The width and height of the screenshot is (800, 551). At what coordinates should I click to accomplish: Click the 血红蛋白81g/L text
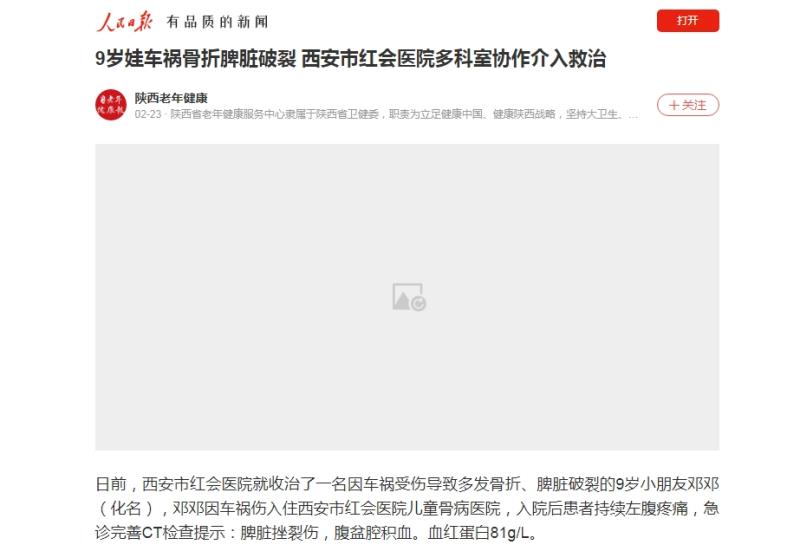(x=482, y=533)
